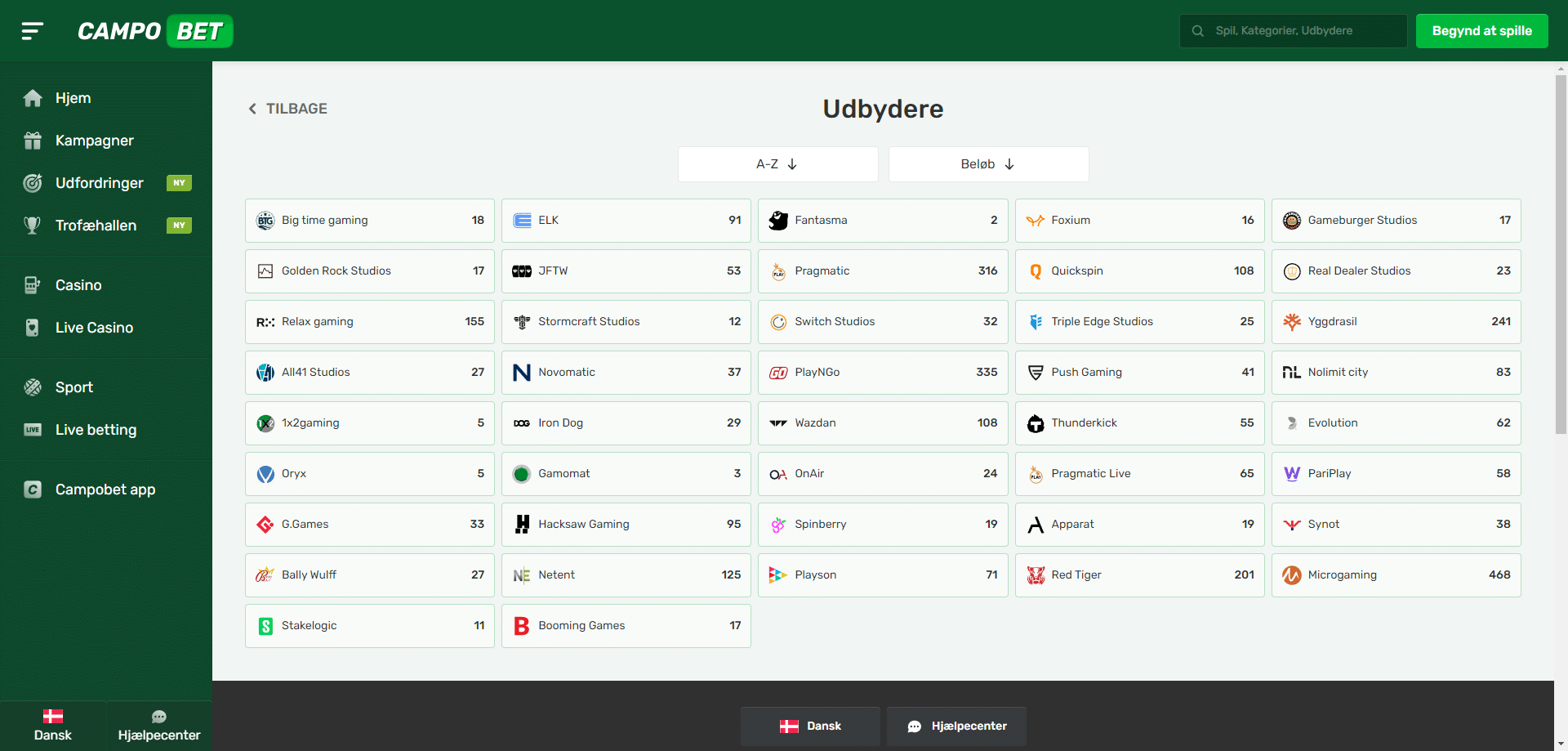Open the Push Gaming provider card
Screen dimensions: 1568x751
[x=1140, y=373]
